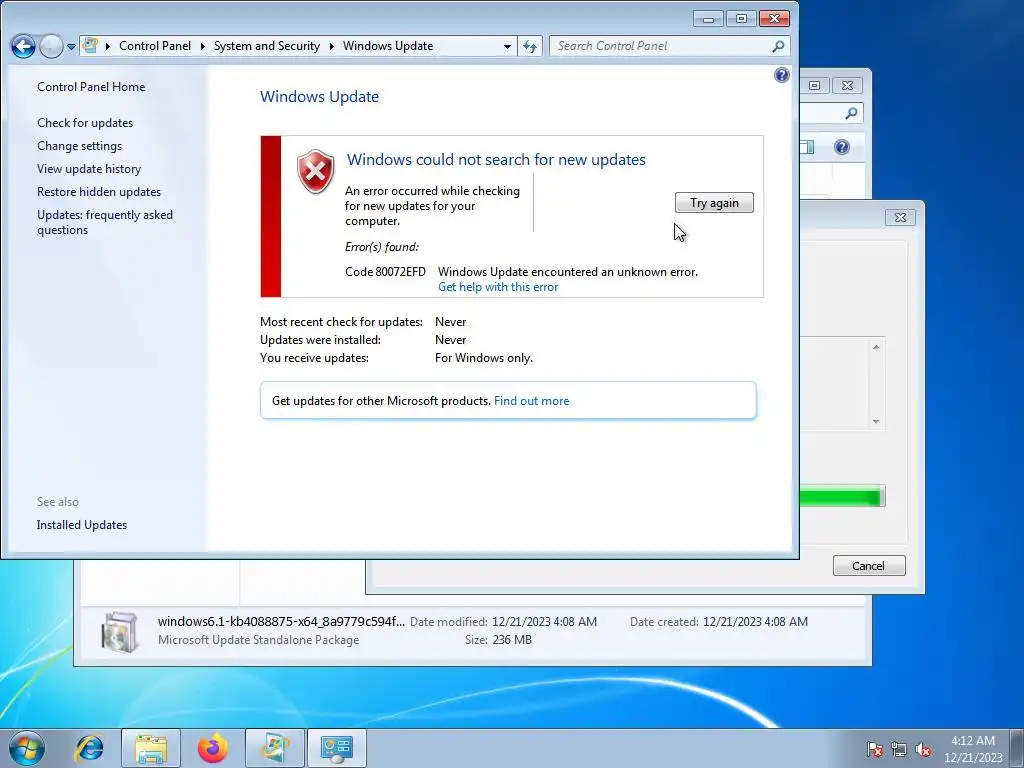Screen dimensions: 1024x768
Task: Click the Windows Update page heading
Action: point(319,97)
